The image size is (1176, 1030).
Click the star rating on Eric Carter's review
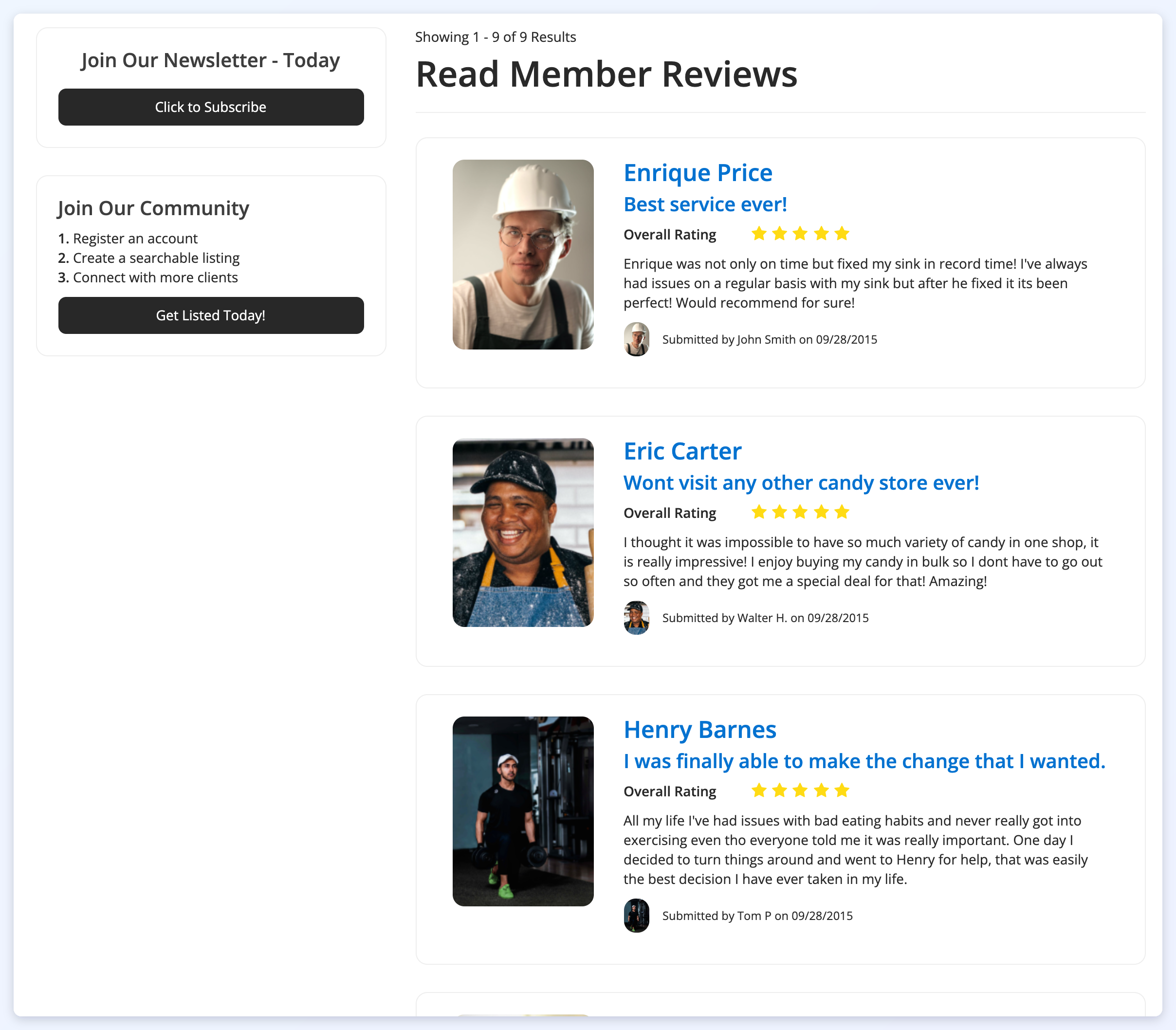(x=800, y=512)
